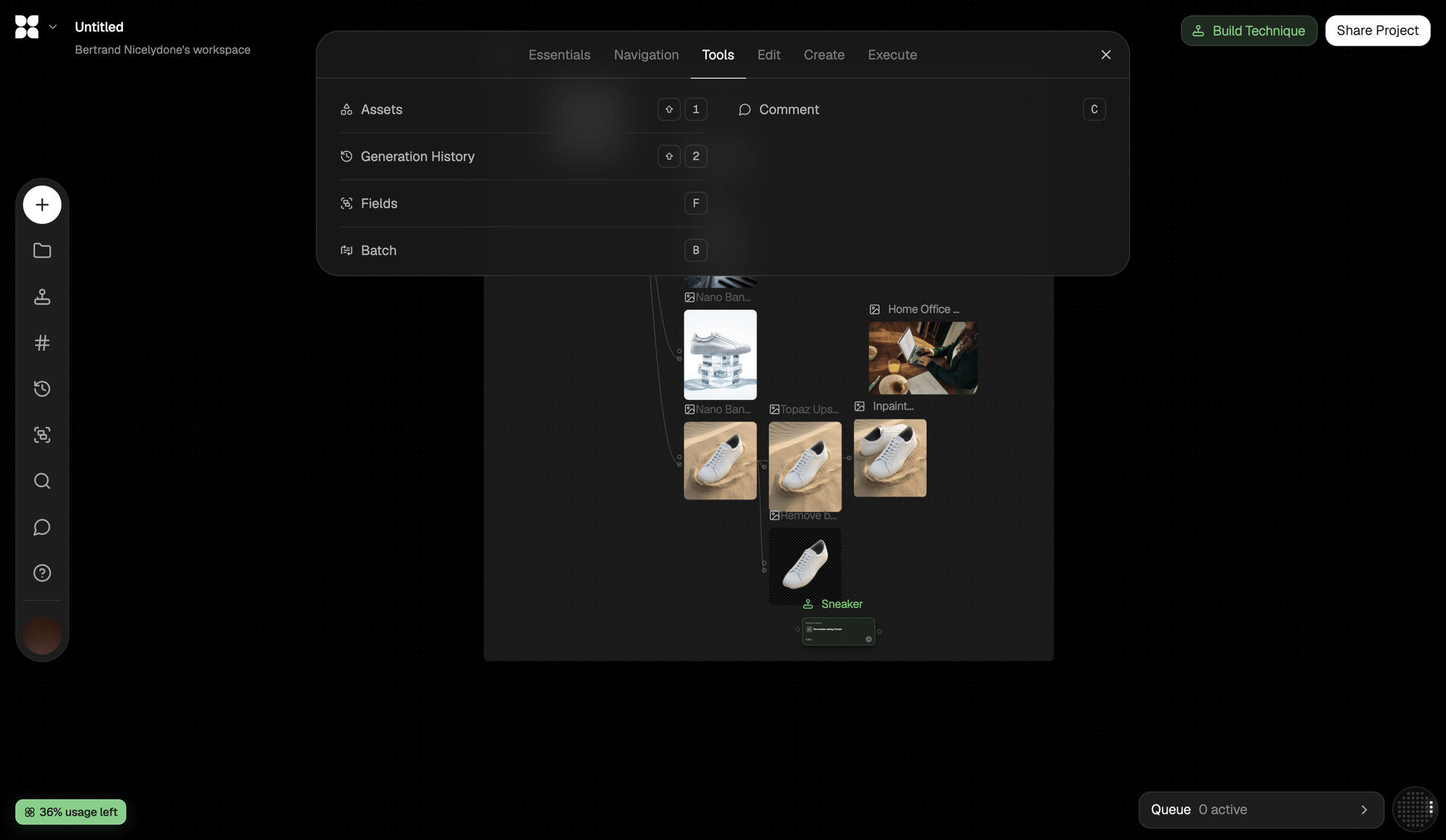Viewport: 1446px width, 840px height.
Task: Click the fields scan icon in sidebar
Action: tap(42, 435)
